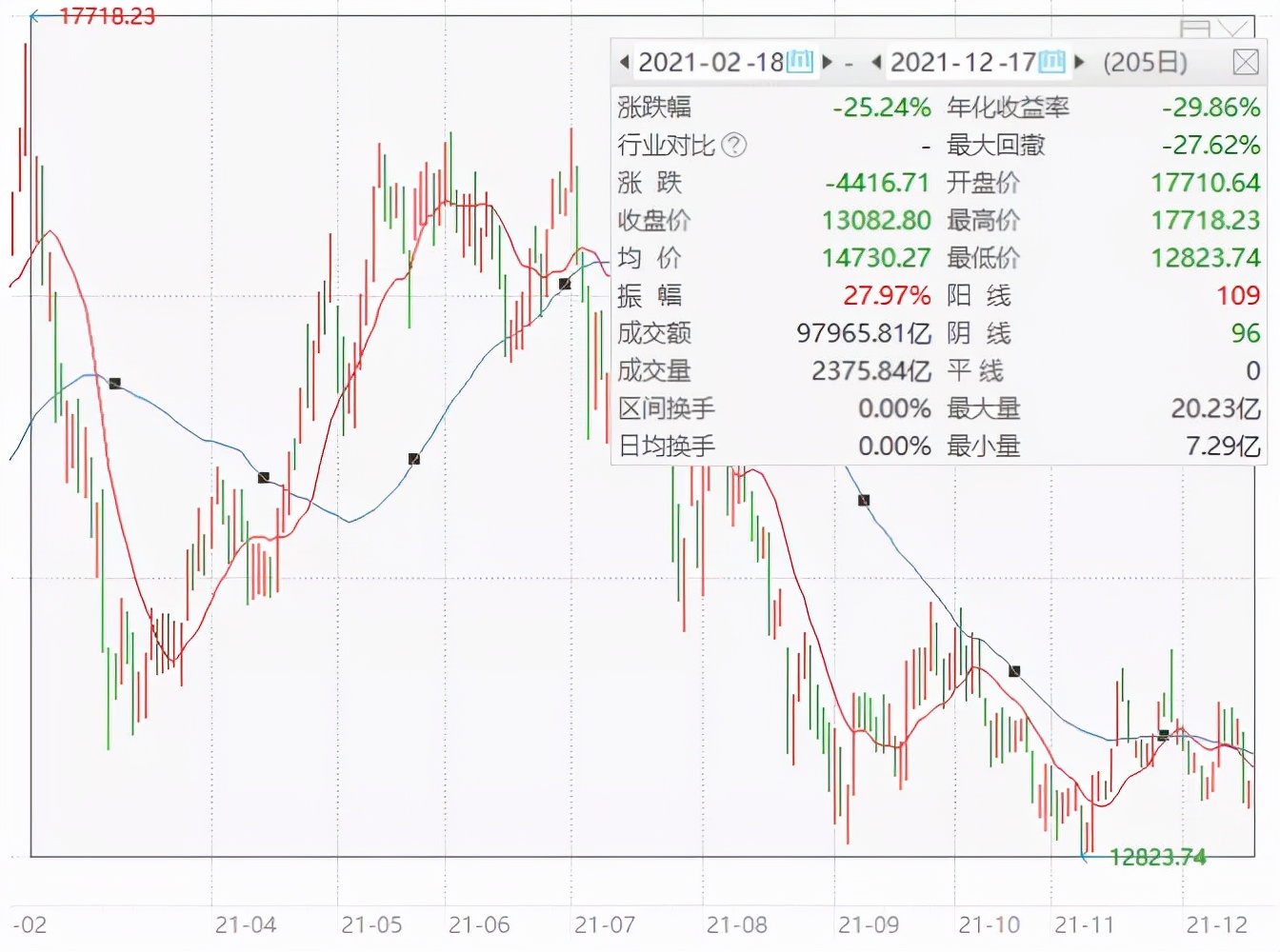Close the interval statistics popup
This screenshot has height=952, width=1280.
point(1246,63)
